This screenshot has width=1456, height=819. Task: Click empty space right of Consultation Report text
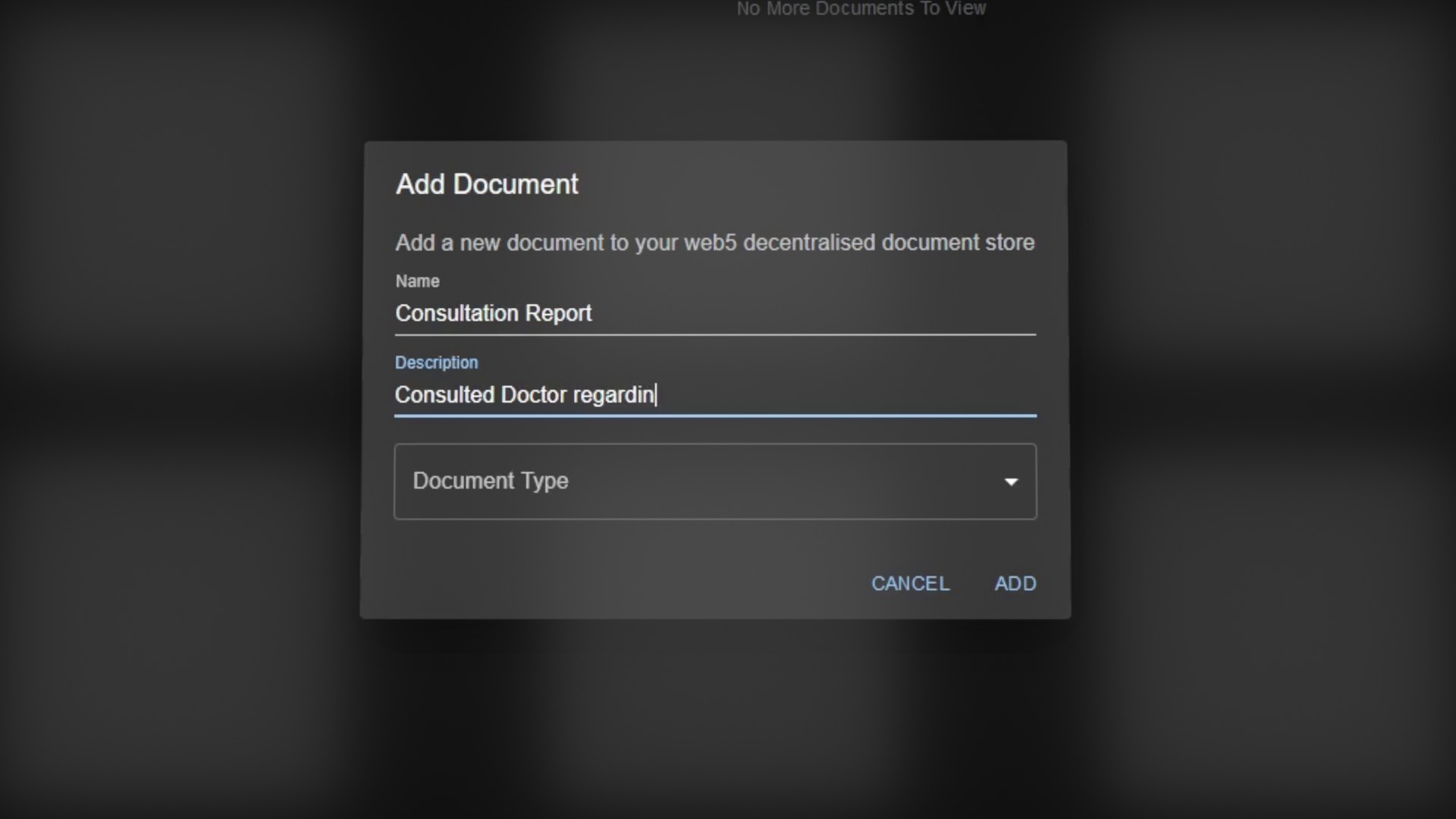click(x=814, y=313)
